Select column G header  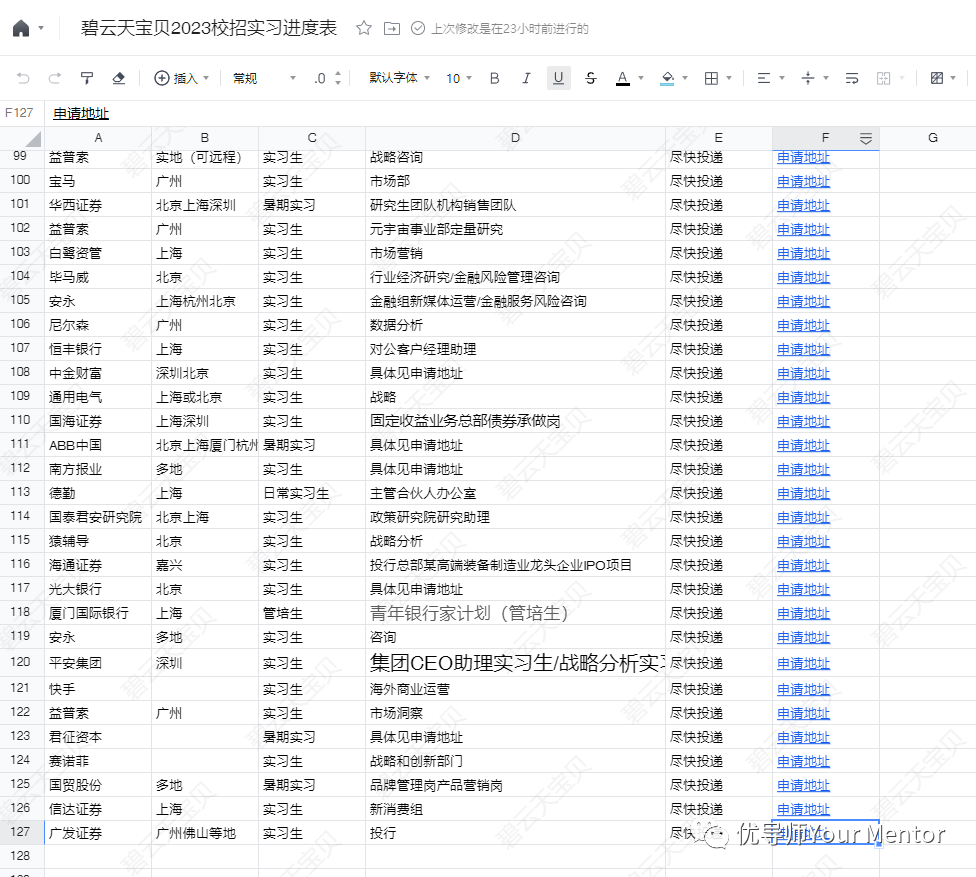932,138
